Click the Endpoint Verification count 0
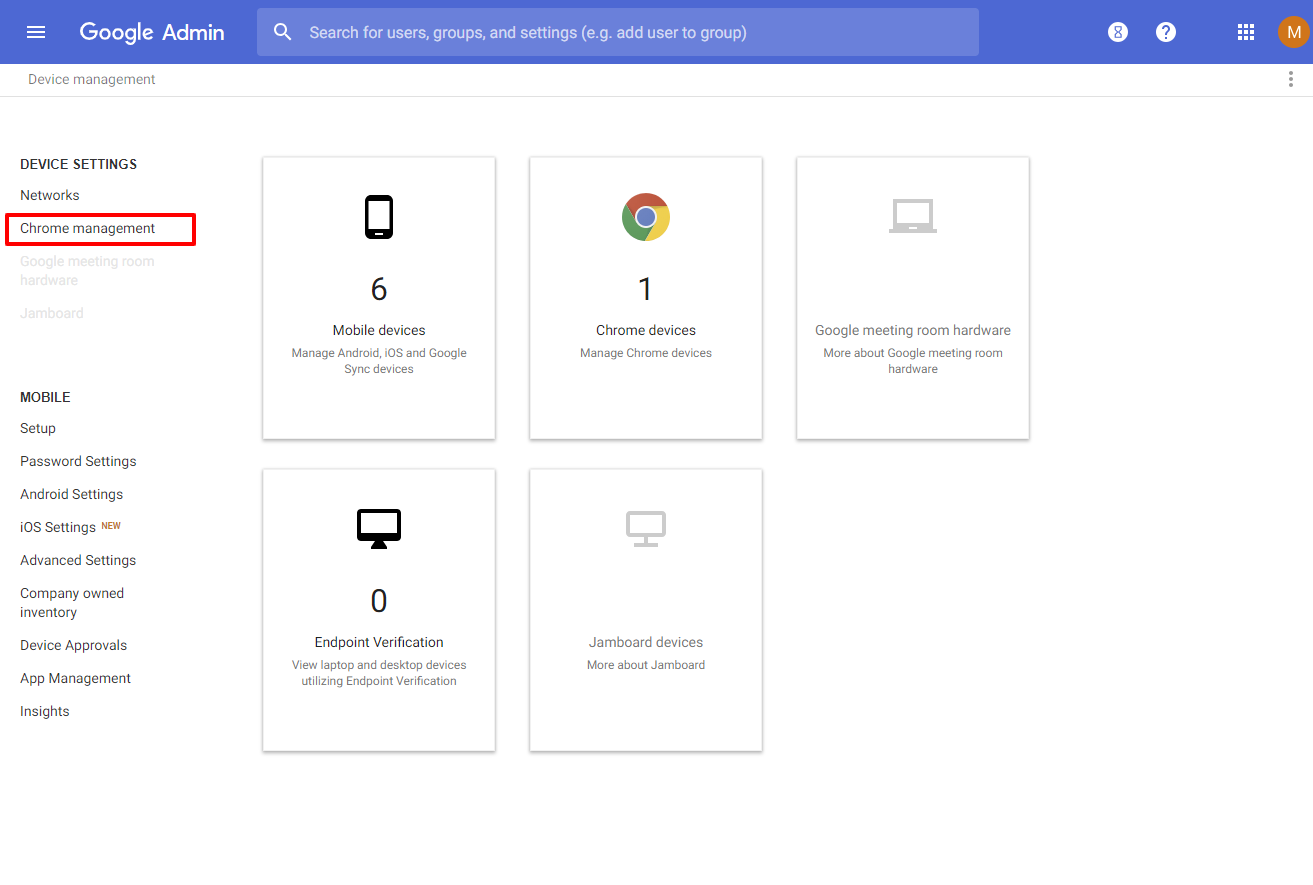Viewport: 1313px width, 885px height. 379,601
